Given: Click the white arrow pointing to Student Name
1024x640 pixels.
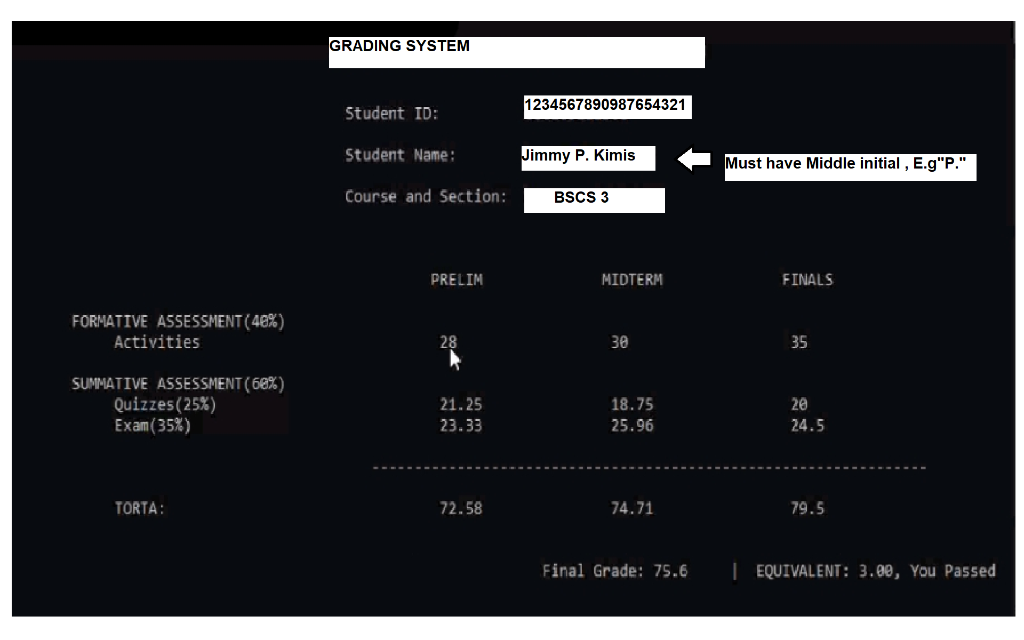Looking at the screenshot, I should [x=697, y=158].
